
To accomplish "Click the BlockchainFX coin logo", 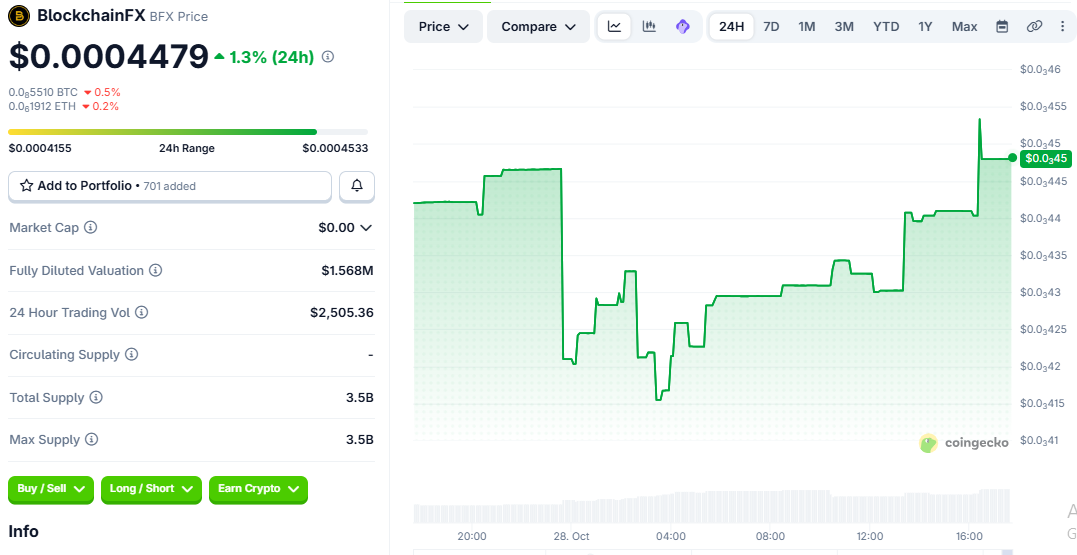I will [19, 15].
